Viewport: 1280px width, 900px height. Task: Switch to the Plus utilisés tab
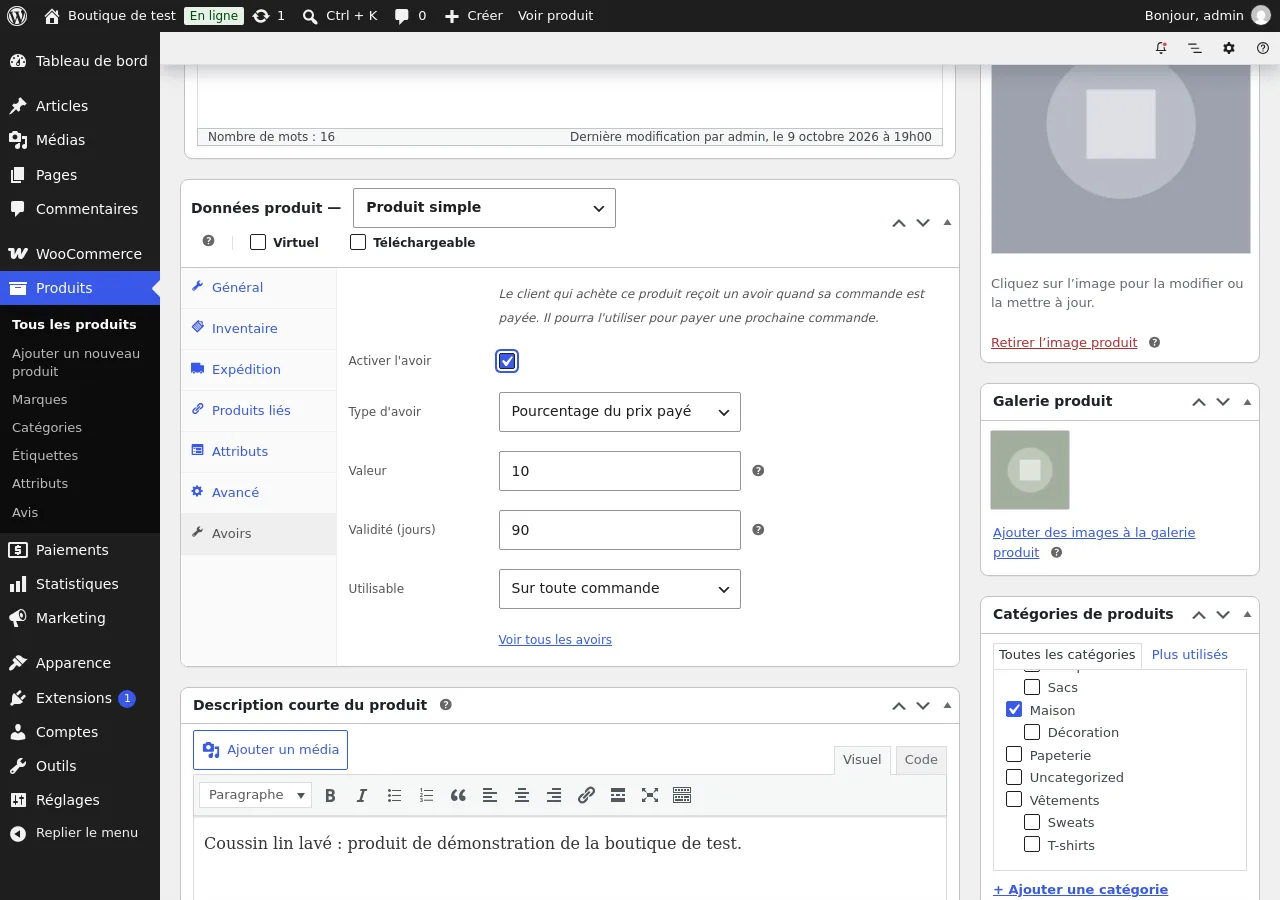[x=1189, y=655]
